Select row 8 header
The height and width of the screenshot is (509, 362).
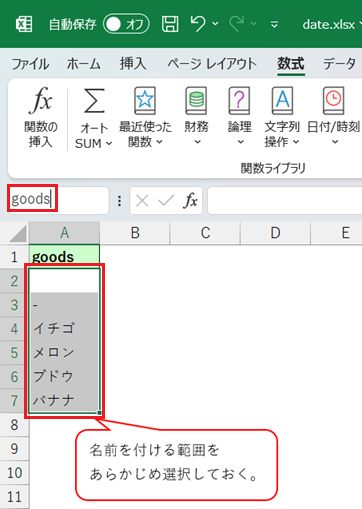point(14,425)
